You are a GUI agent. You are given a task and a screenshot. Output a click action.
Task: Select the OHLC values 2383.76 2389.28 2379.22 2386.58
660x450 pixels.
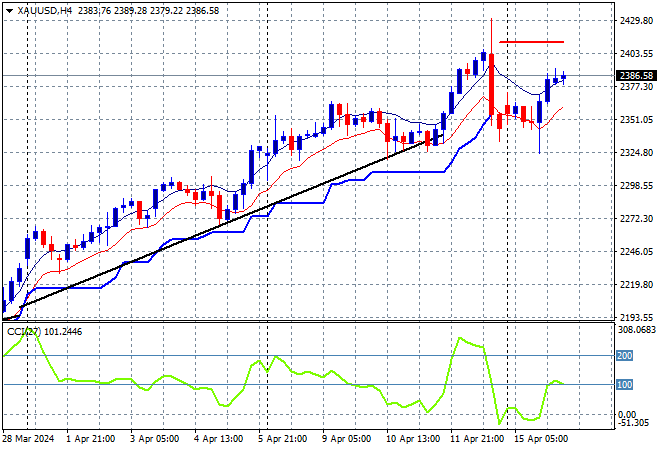point(149,11)
